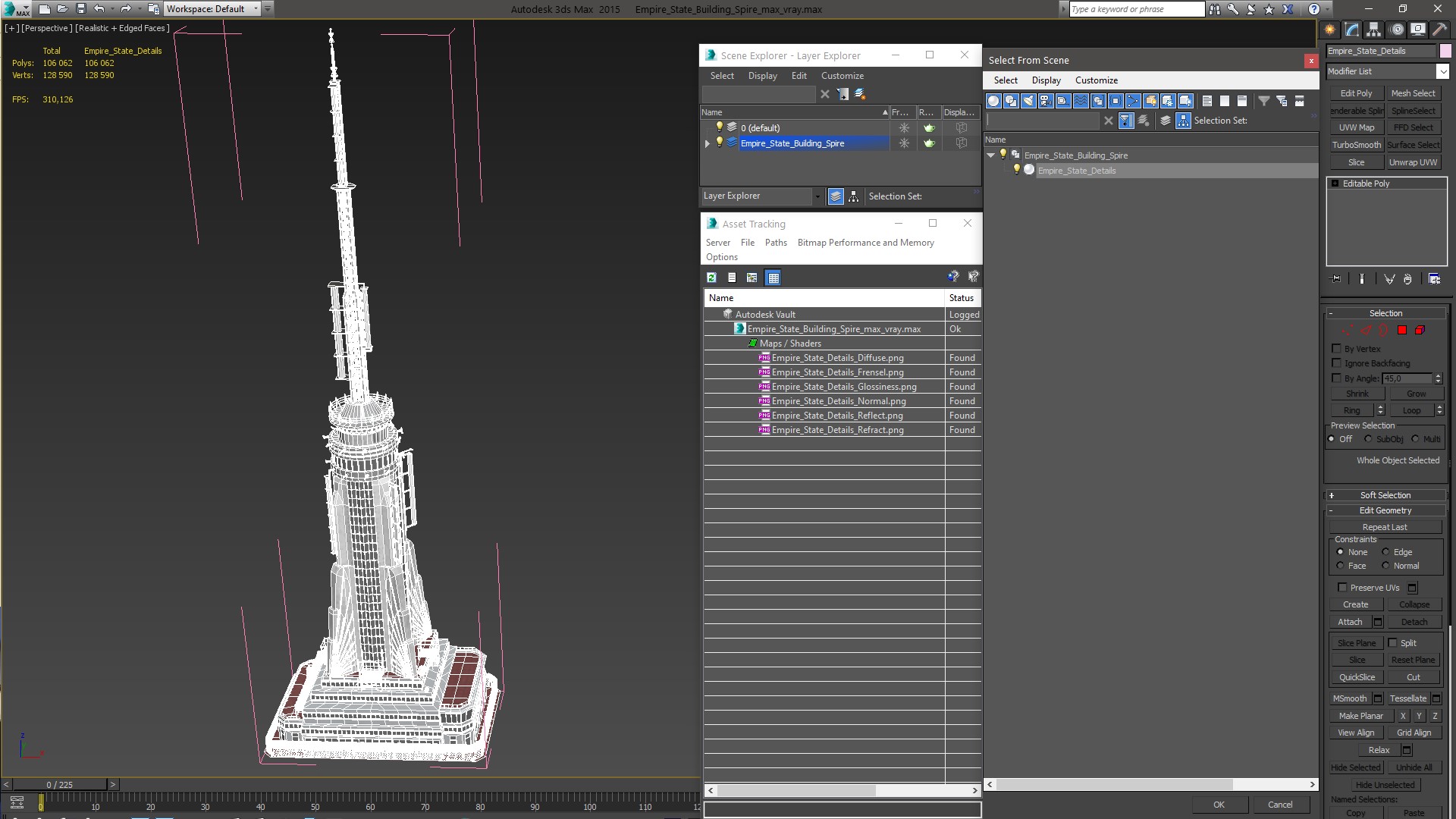Toggle Display Space Warps filter icon
This screenshot has width=1456, height=819.
click(x=1081, y=101)
